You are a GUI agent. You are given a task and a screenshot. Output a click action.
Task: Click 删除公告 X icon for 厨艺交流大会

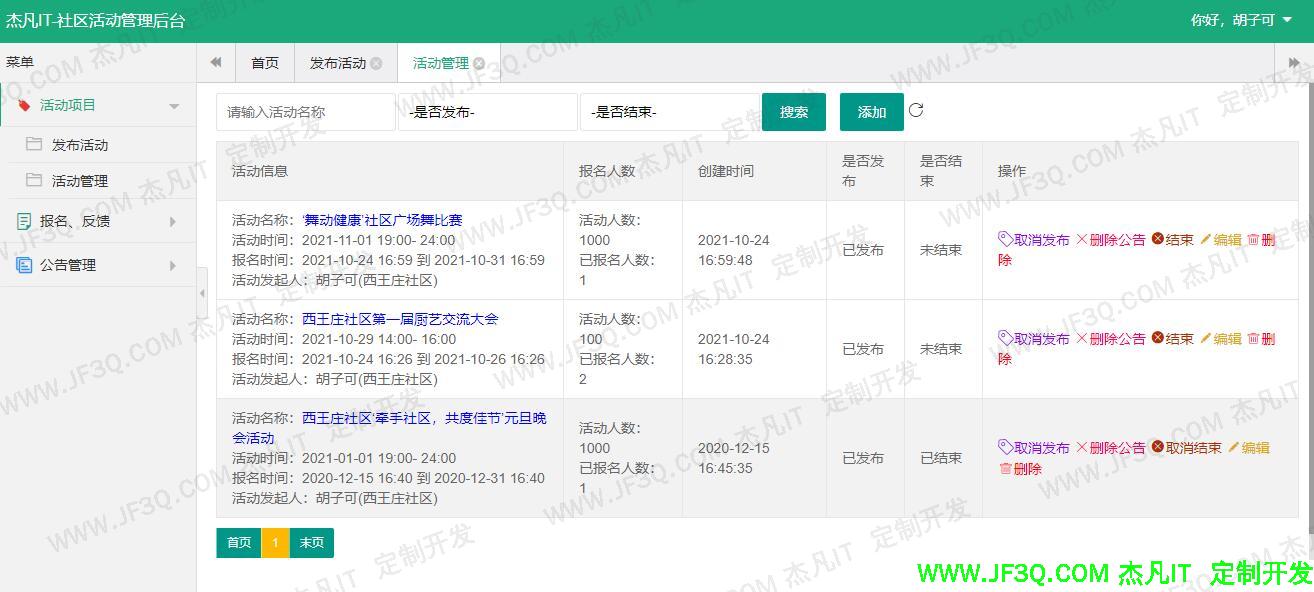[1081, 338]
